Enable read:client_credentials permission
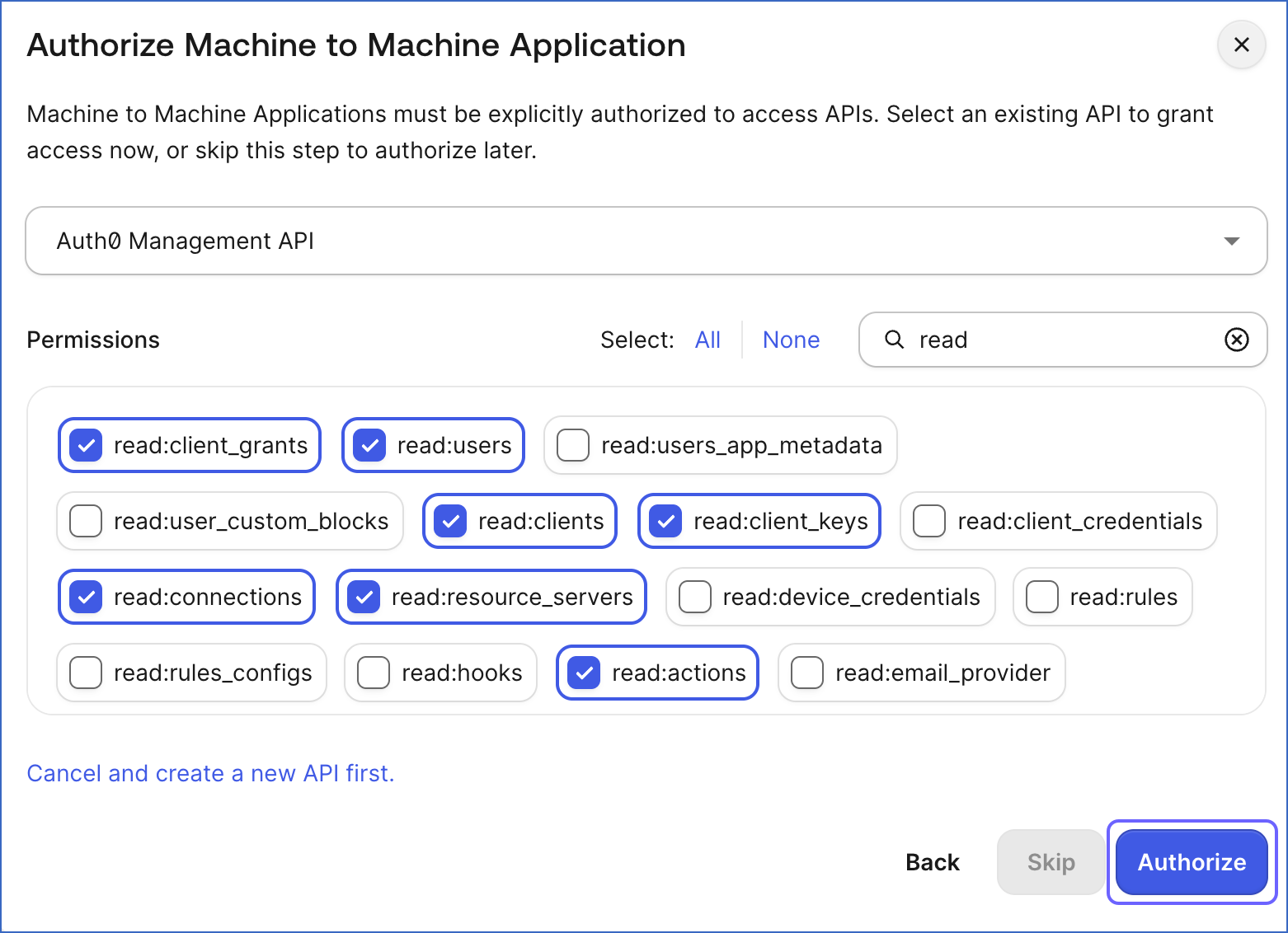This screenshot has width=1288, height=933. tap(929, 522)
